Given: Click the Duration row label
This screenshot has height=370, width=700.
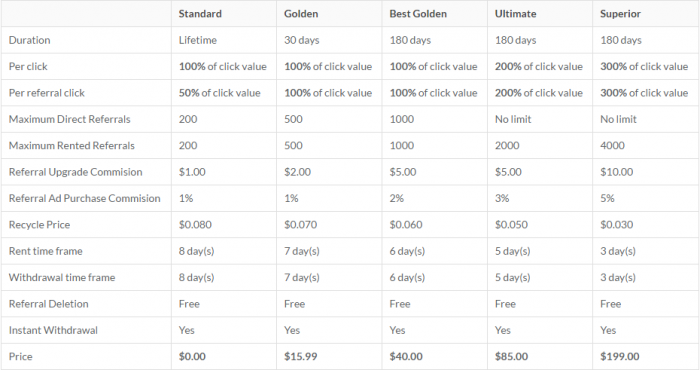Looking at the screenshot, I should [x=29, y=40].
